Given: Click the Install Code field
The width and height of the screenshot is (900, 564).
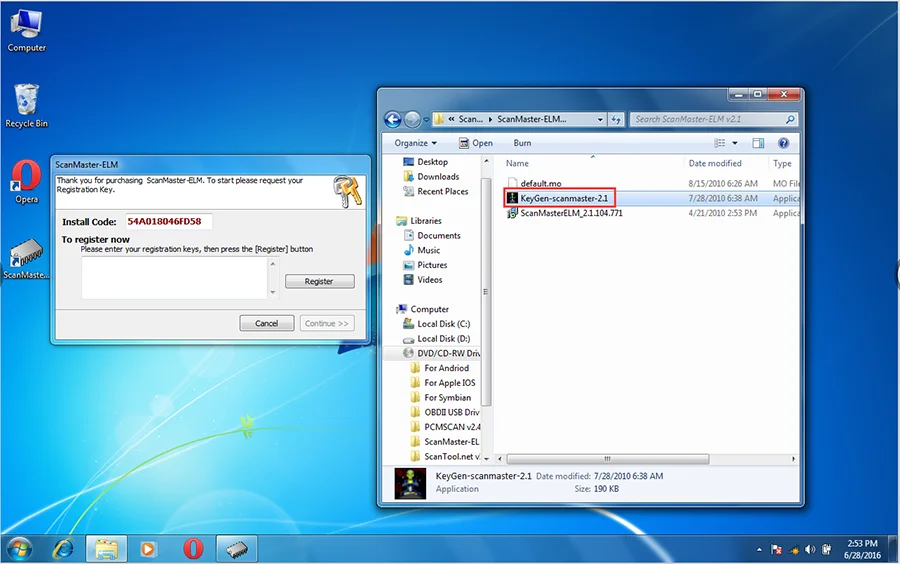Looking at the screenshot, I should [169, 221].
